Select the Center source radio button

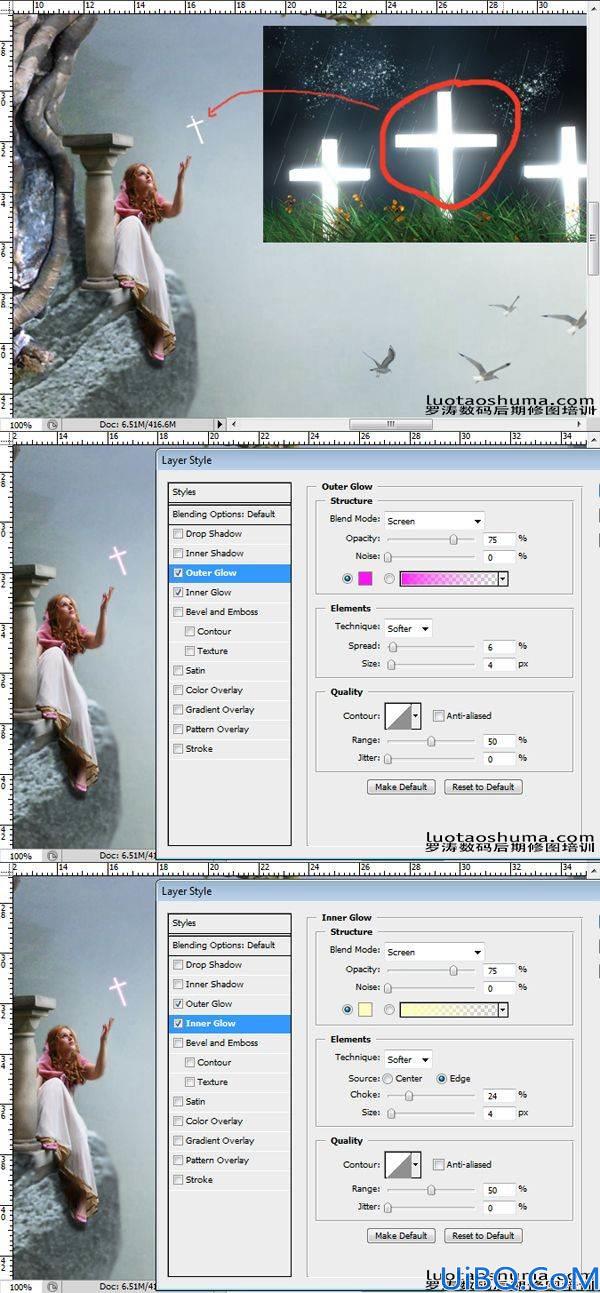coord(388,1078)
